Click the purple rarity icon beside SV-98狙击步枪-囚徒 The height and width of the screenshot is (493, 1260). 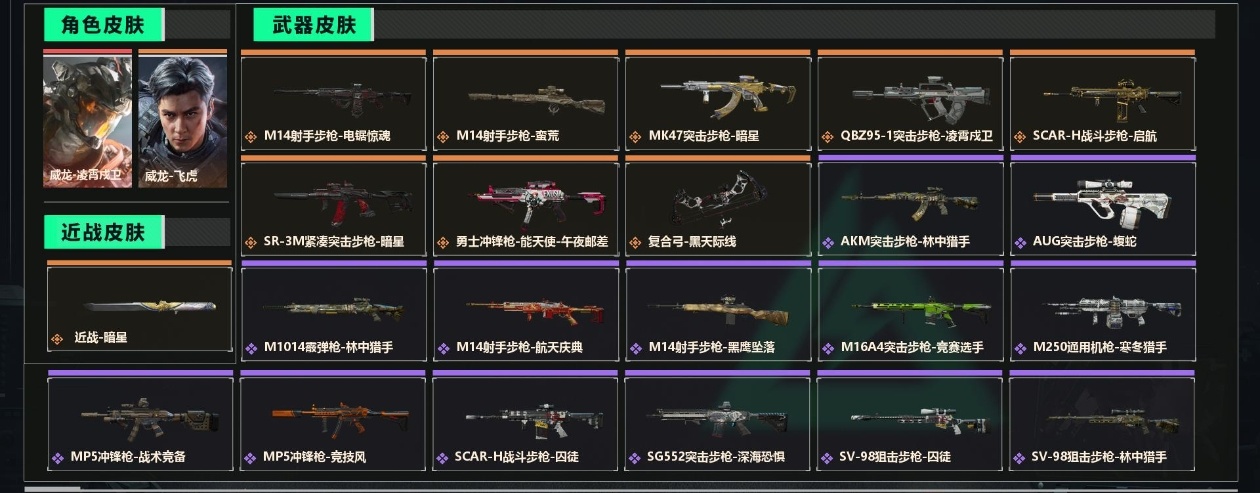tap(827, 458)
